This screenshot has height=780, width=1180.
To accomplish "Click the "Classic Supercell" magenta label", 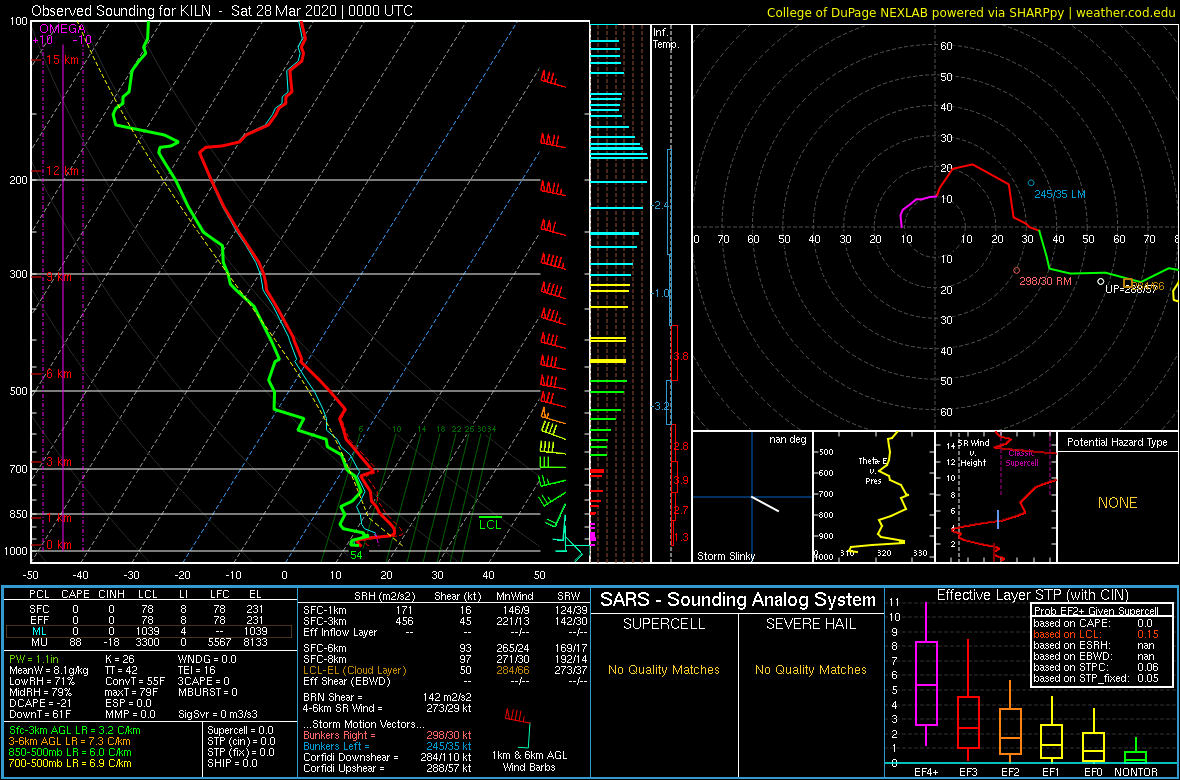I will pyautogui.click(x=1023, y=458).
